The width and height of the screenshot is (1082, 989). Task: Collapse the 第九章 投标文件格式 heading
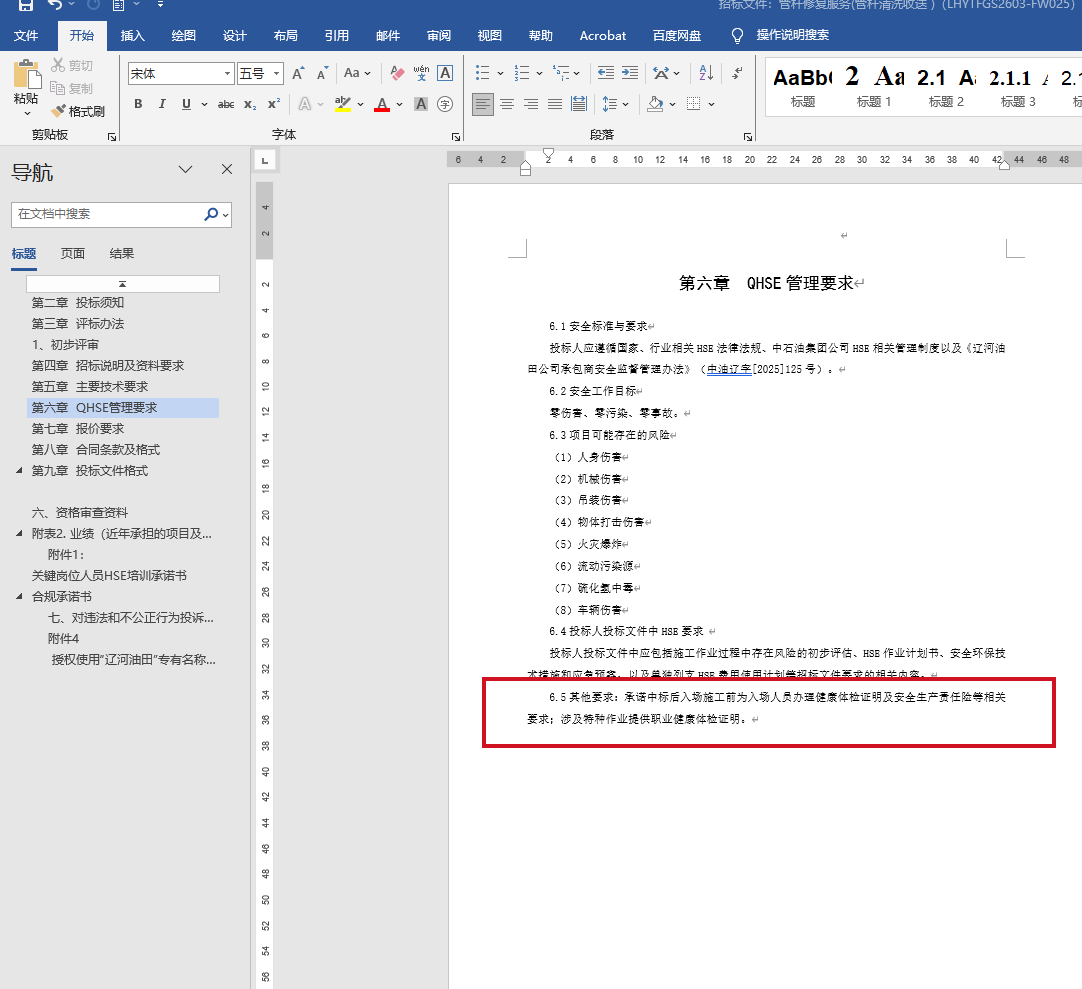point(19,471)
